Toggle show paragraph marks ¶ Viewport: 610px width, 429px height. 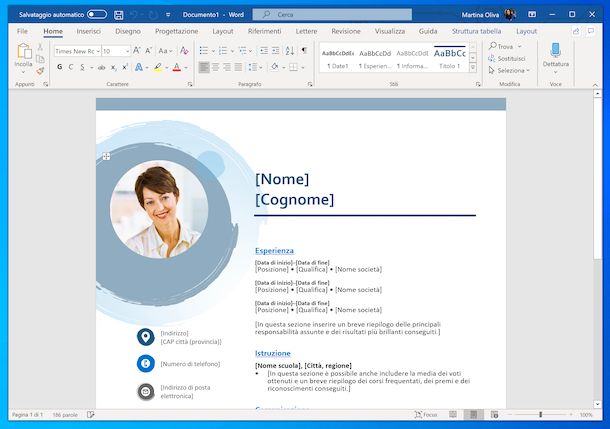point(304,51)
